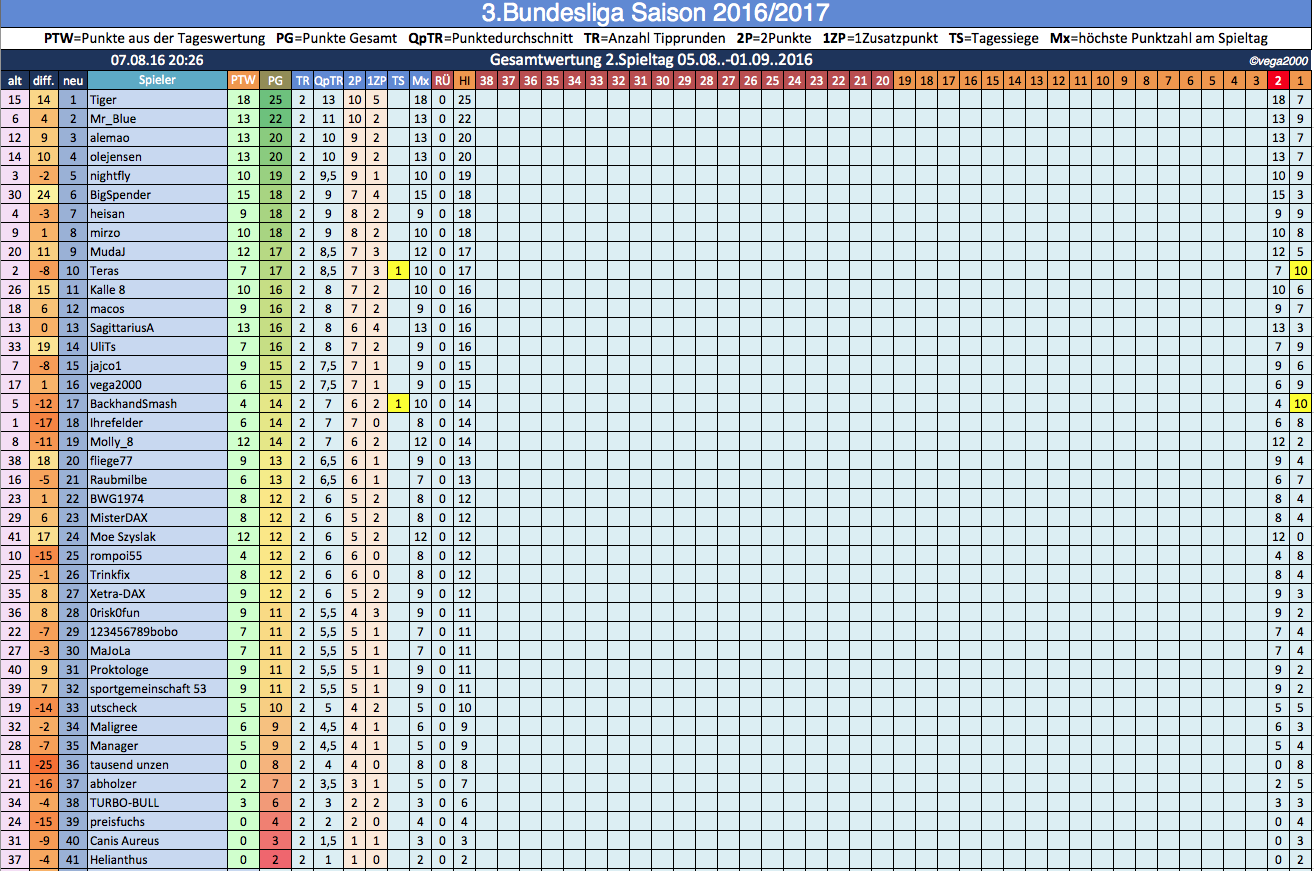Select the '1ZP' column header
The width and height of the screenshot is (1314, 871).
376,80
